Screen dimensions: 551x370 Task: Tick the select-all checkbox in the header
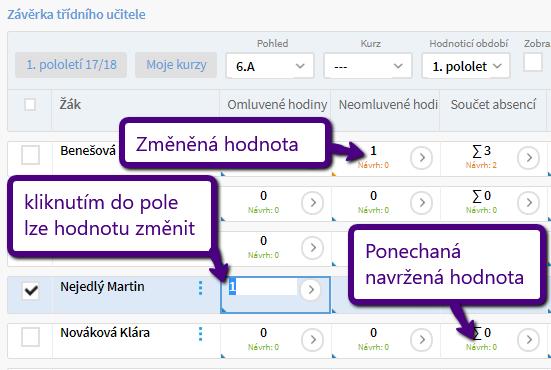tap(30, 104)
